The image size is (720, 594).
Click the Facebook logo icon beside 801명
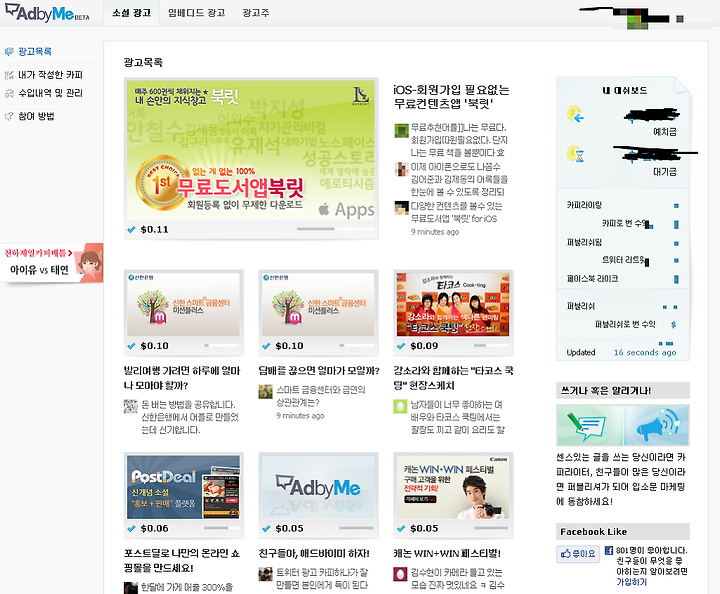tap(609, 550)
